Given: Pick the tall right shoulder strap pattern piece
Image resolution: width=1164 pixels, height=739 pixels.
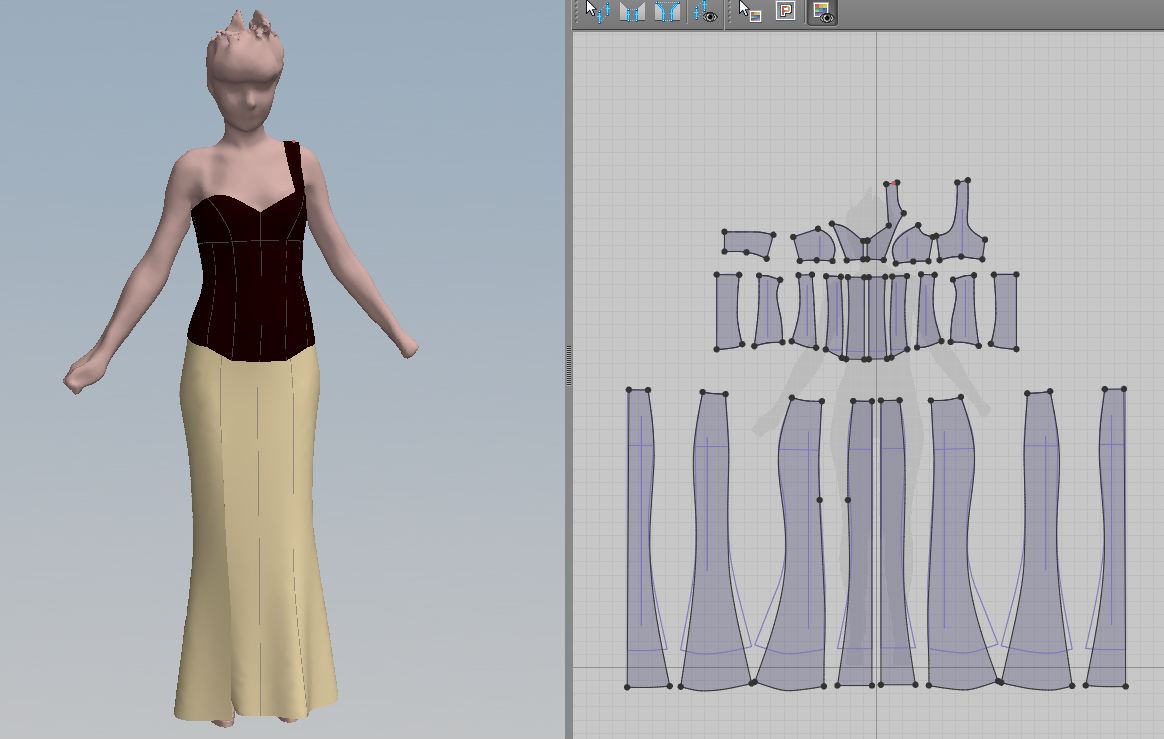Looking at the screenshot, I should pos(962,228).
